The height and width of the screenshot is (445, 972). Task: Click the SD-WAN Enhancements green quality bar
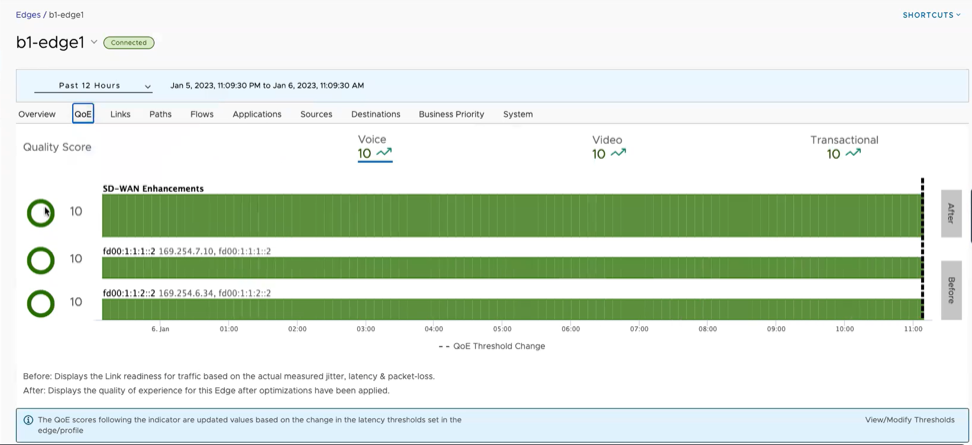(510, 216)
